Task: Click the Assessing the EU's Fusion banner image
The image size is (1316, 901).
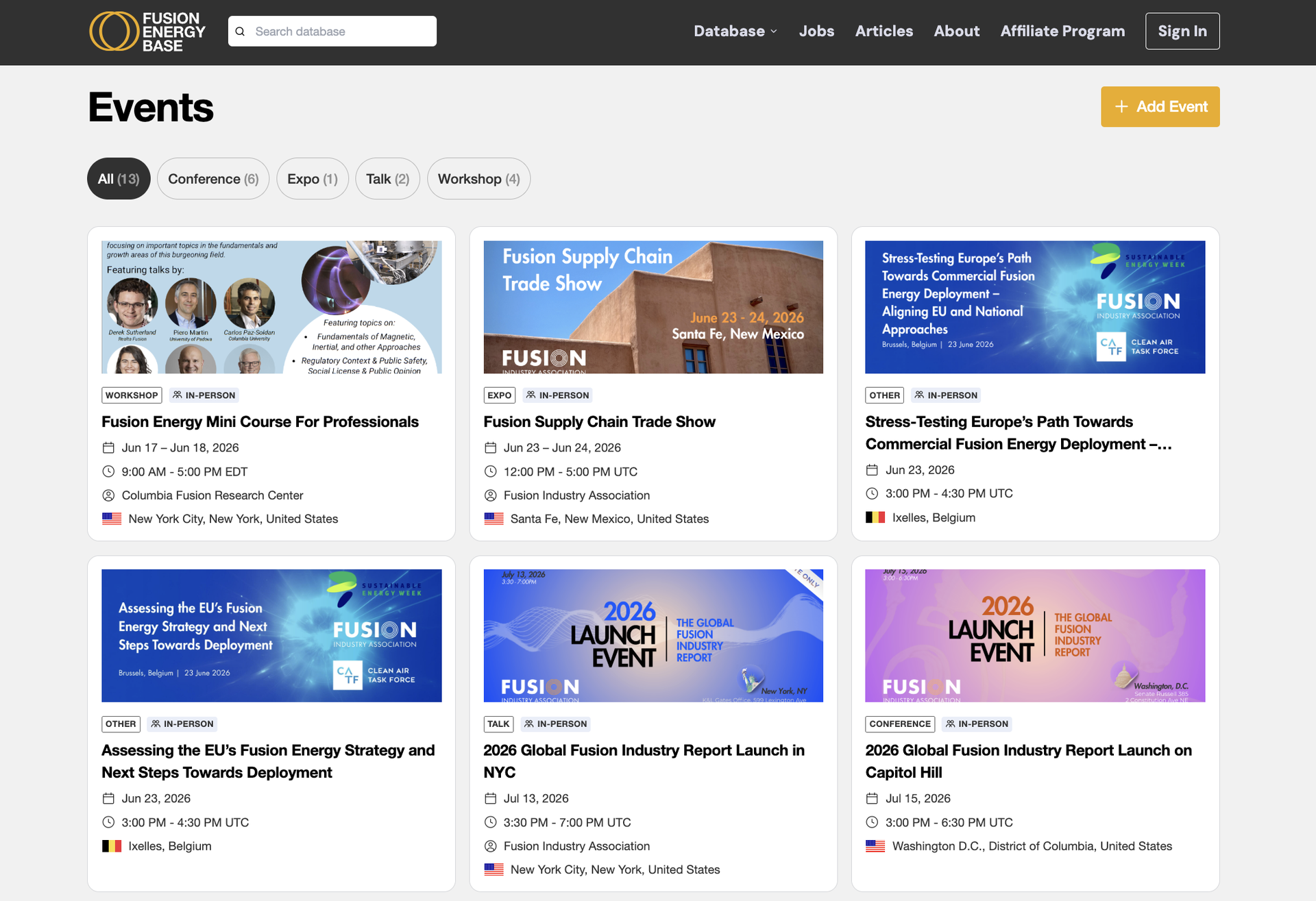Action: coord(271,636)
